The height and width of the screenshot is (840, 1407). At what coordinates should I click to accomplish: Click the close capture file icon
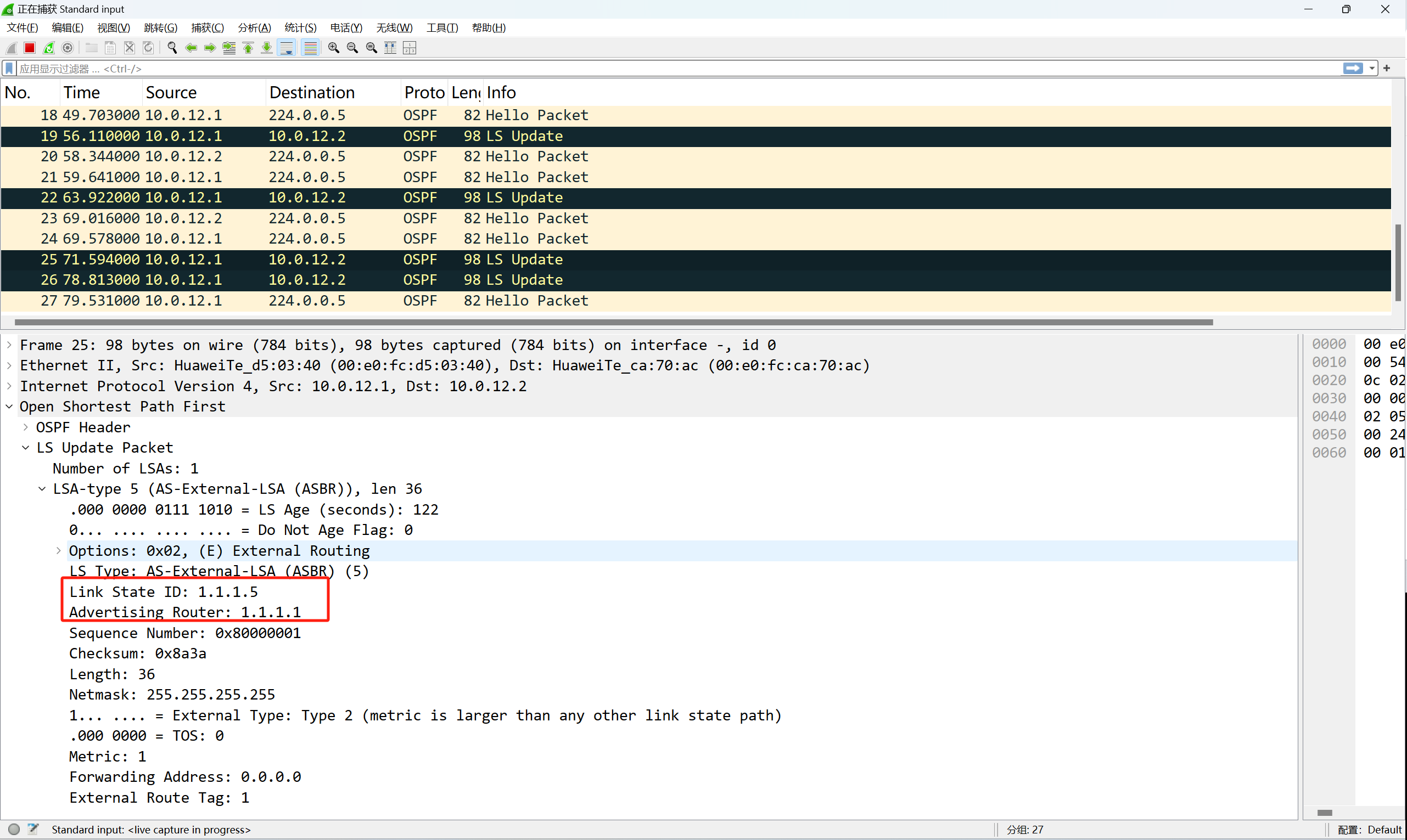pos(129,48)
